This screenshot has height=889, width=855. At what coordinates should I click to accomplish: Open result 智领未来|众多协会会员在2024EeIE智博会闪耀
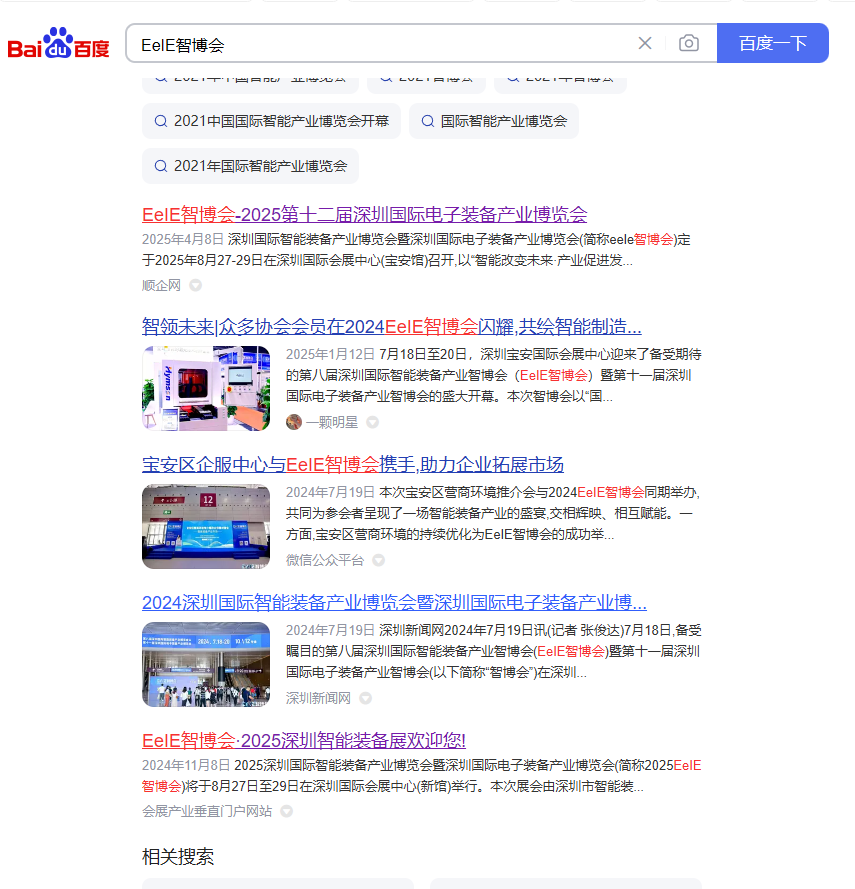392,327
